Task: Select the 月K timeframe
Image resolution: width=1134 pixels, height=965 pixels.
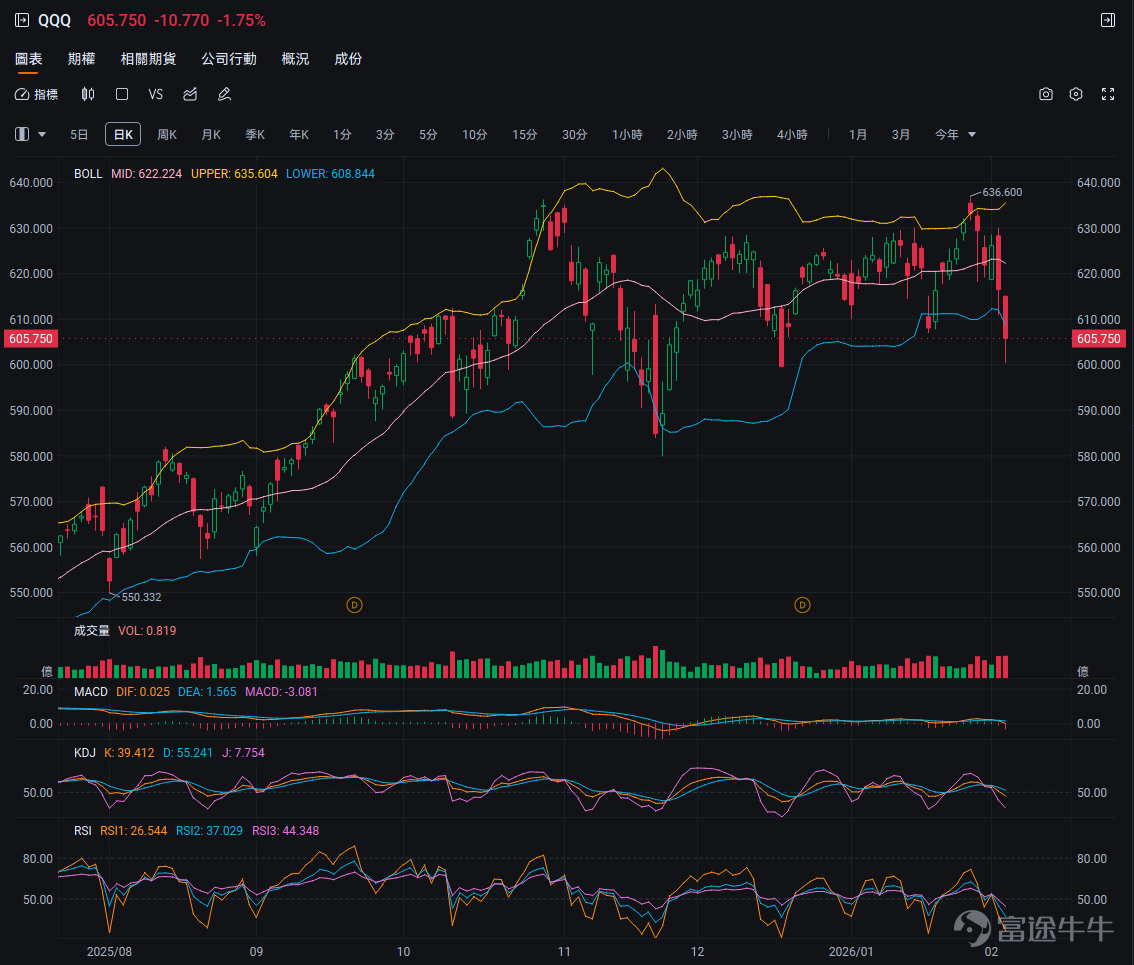Action: coord(211,135)
